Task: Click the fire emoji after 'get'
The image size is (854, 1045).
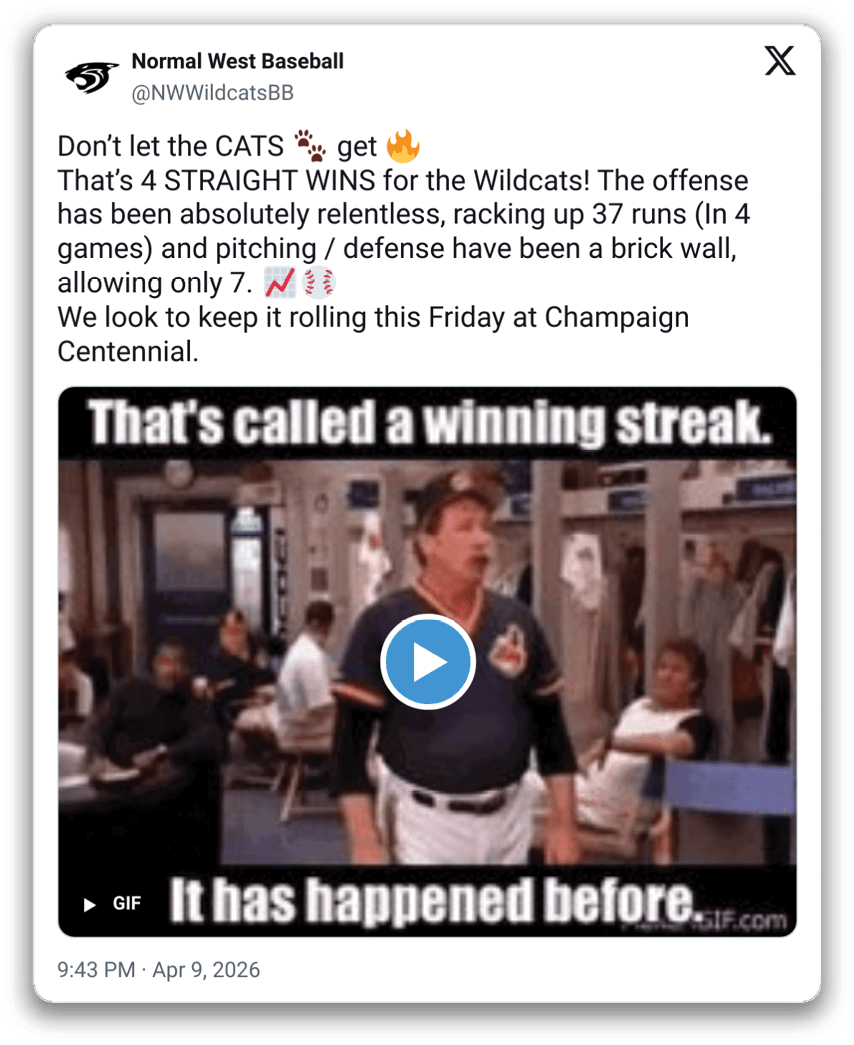Action: point(403,146)
